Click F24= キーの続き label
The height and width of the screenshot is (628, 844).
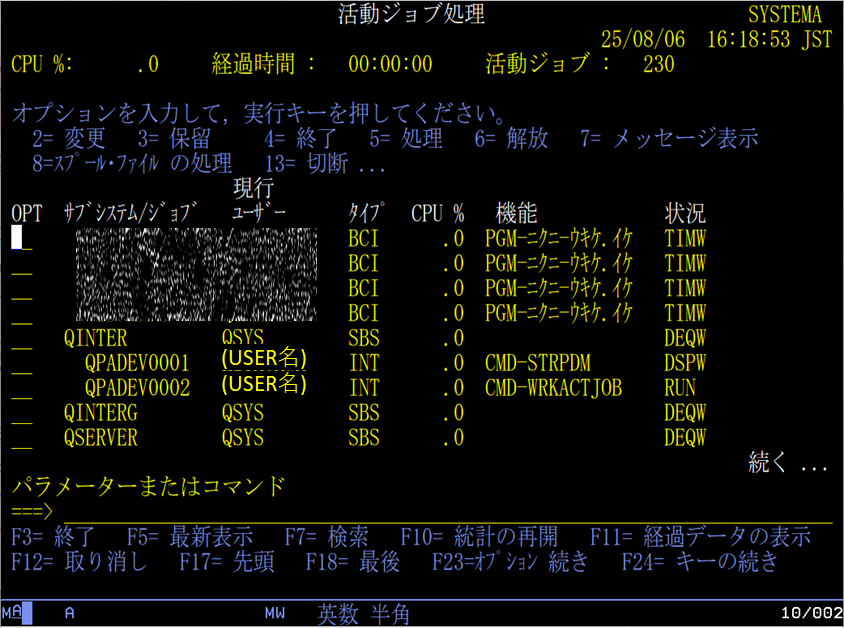click(x=700, y=561)
